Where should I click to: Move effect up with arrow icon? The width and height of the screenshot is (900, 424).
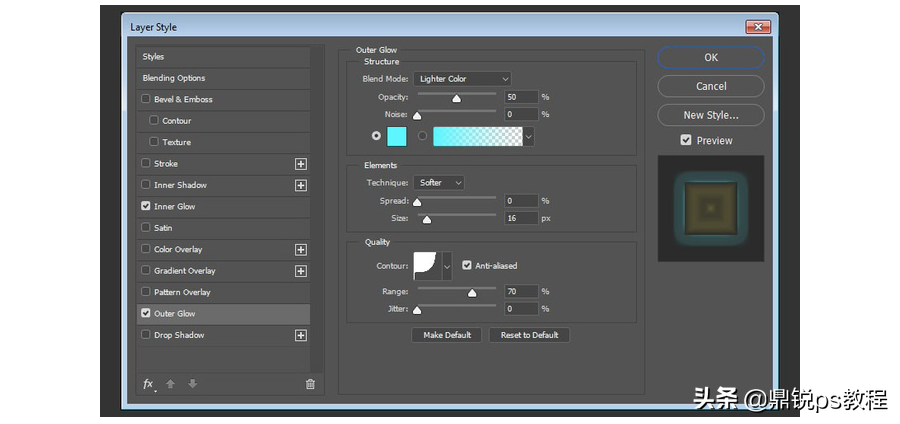pos(170,384)
